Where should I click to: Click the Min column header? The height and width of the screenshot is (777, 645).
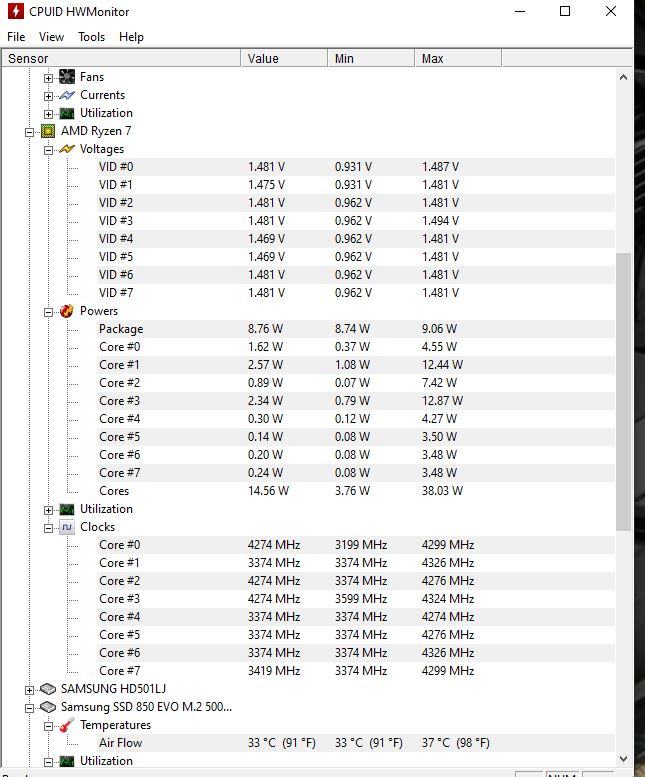(x=371, y=58)
